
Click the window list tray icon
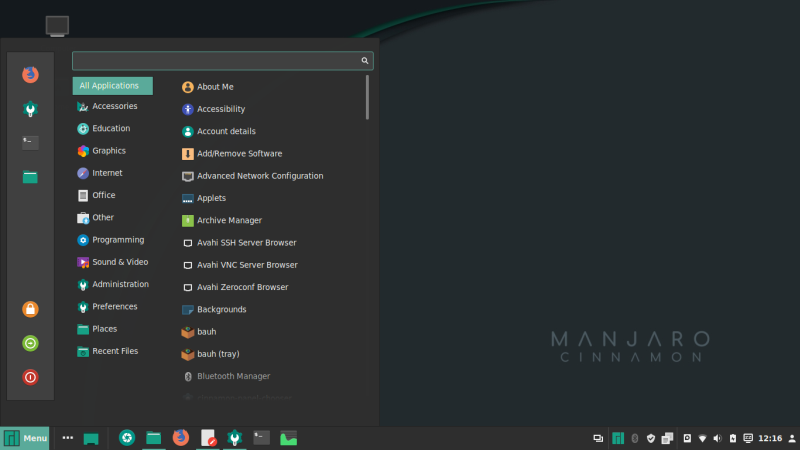tap(598, 438)
